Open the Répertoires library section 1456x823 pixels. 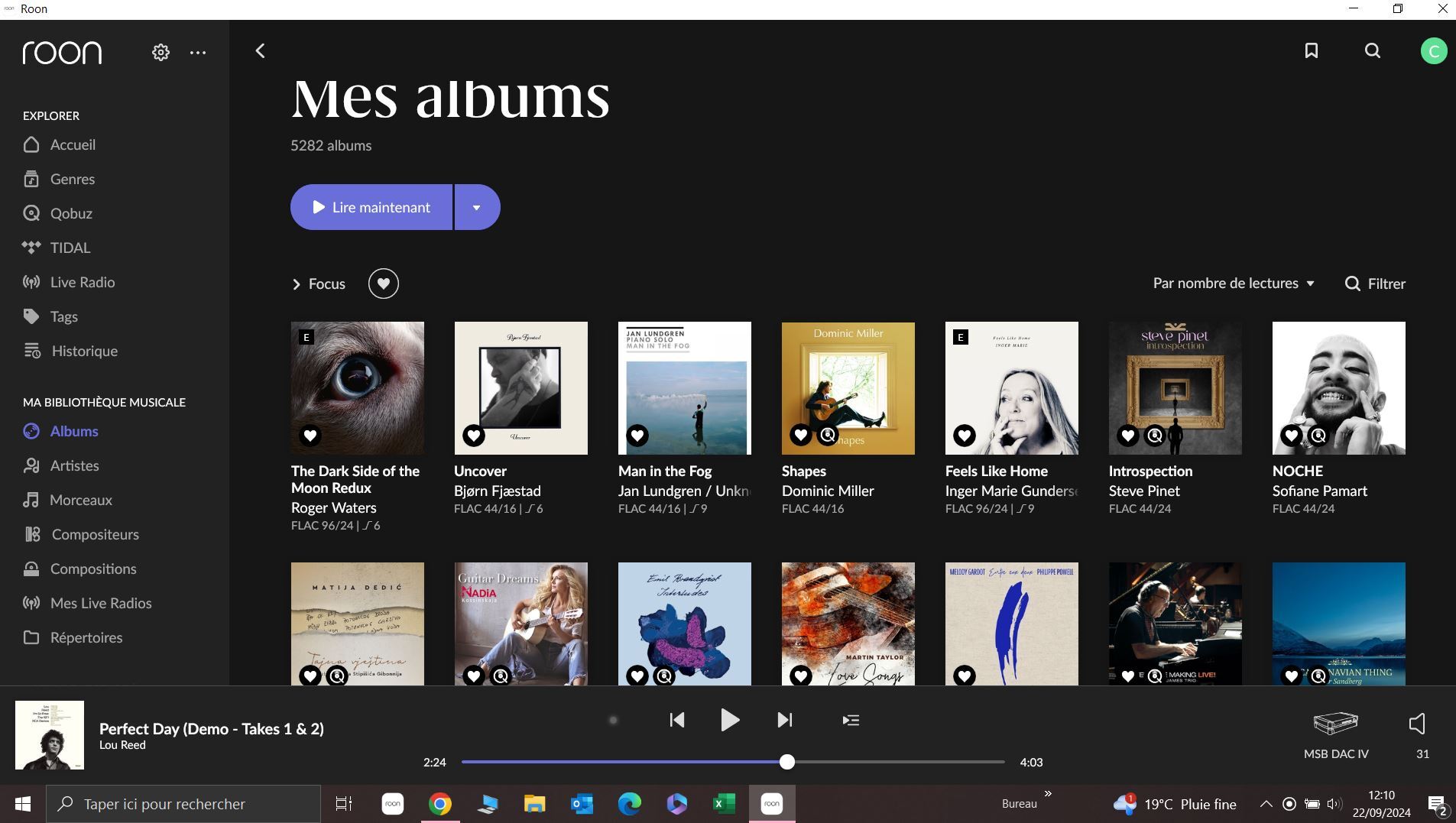(73, 637)
